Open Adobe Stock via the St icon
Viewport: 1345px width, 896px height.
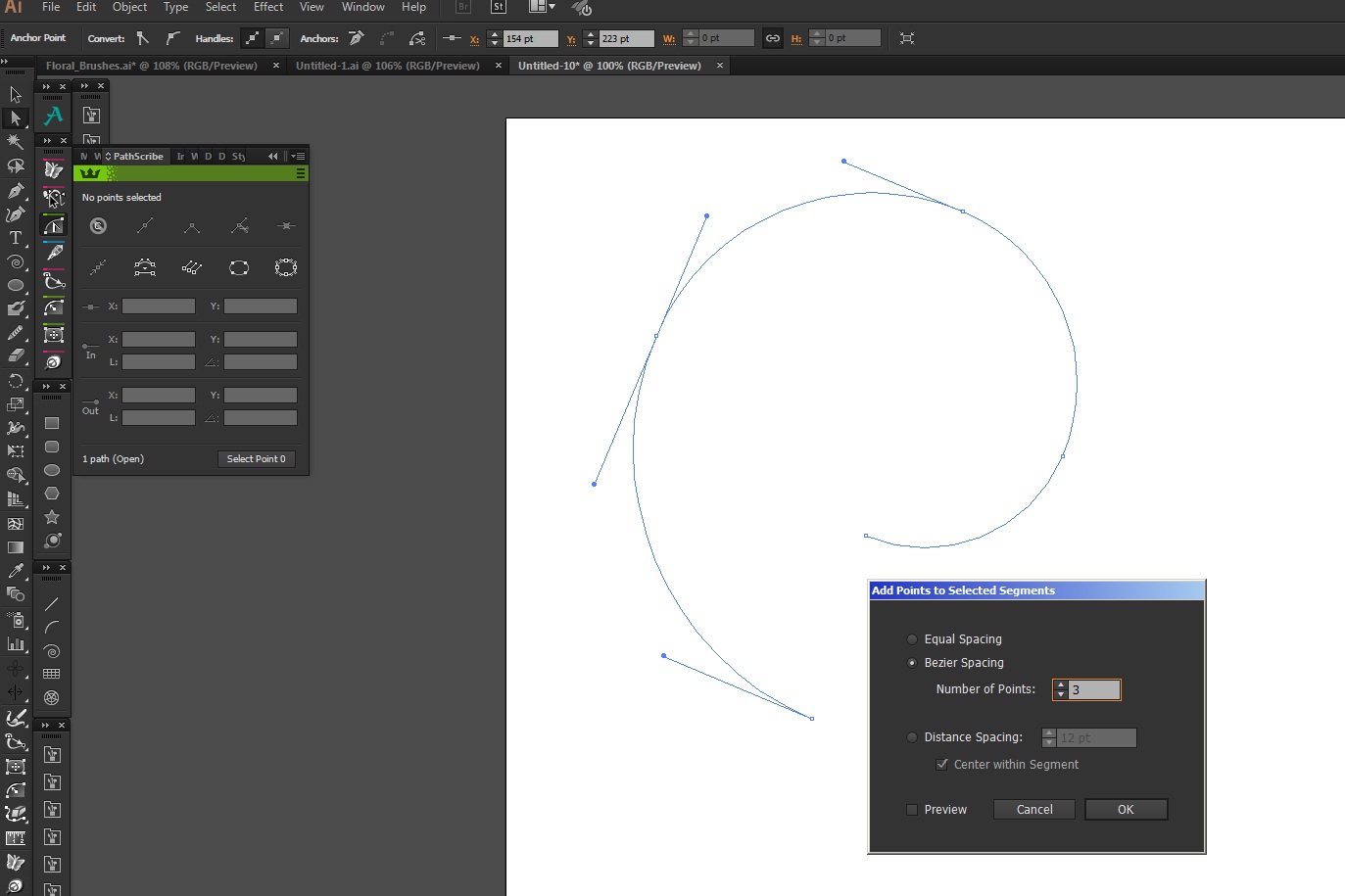pos(498,7)
